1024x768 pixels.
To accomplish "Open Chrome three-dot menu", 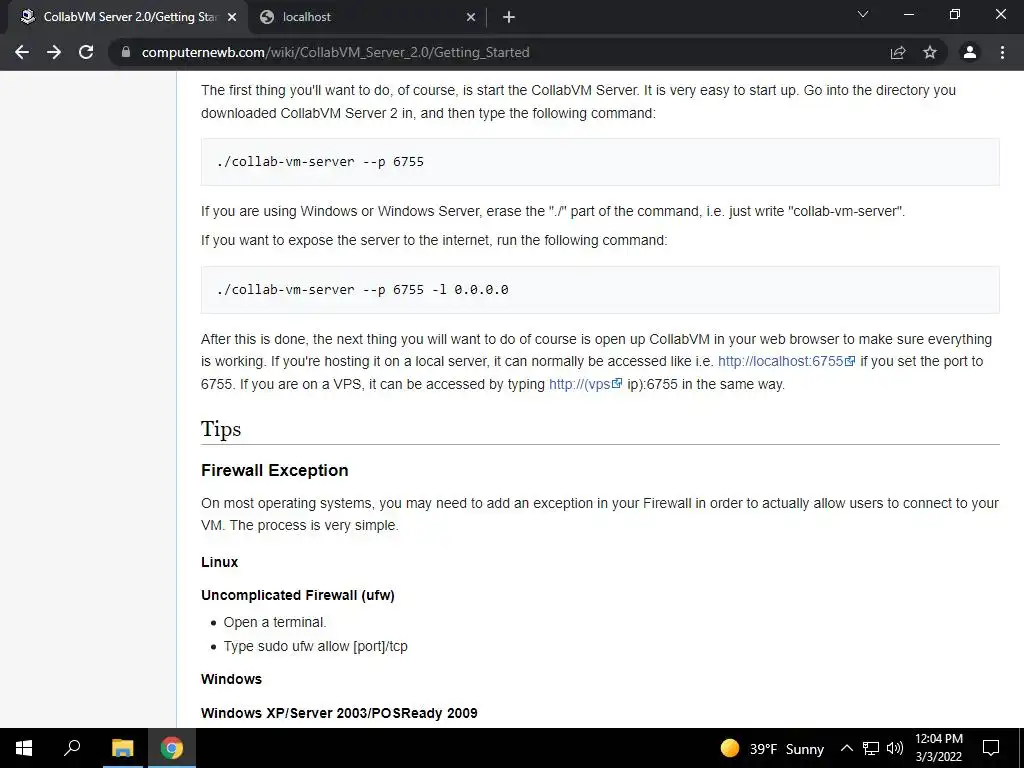I will tap(1002, 52).
